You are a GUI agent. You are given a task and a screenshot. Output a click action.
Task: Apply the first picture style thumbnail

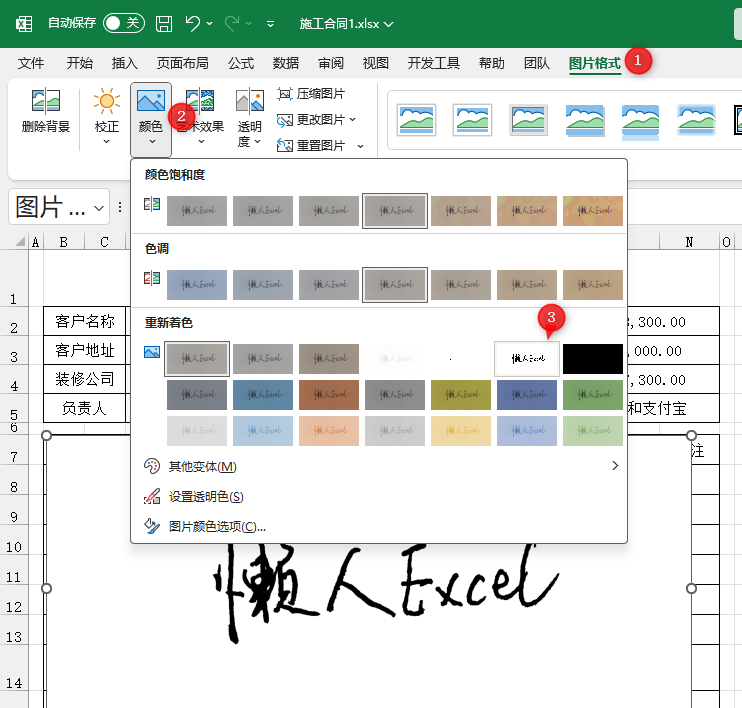coord(416,120)
